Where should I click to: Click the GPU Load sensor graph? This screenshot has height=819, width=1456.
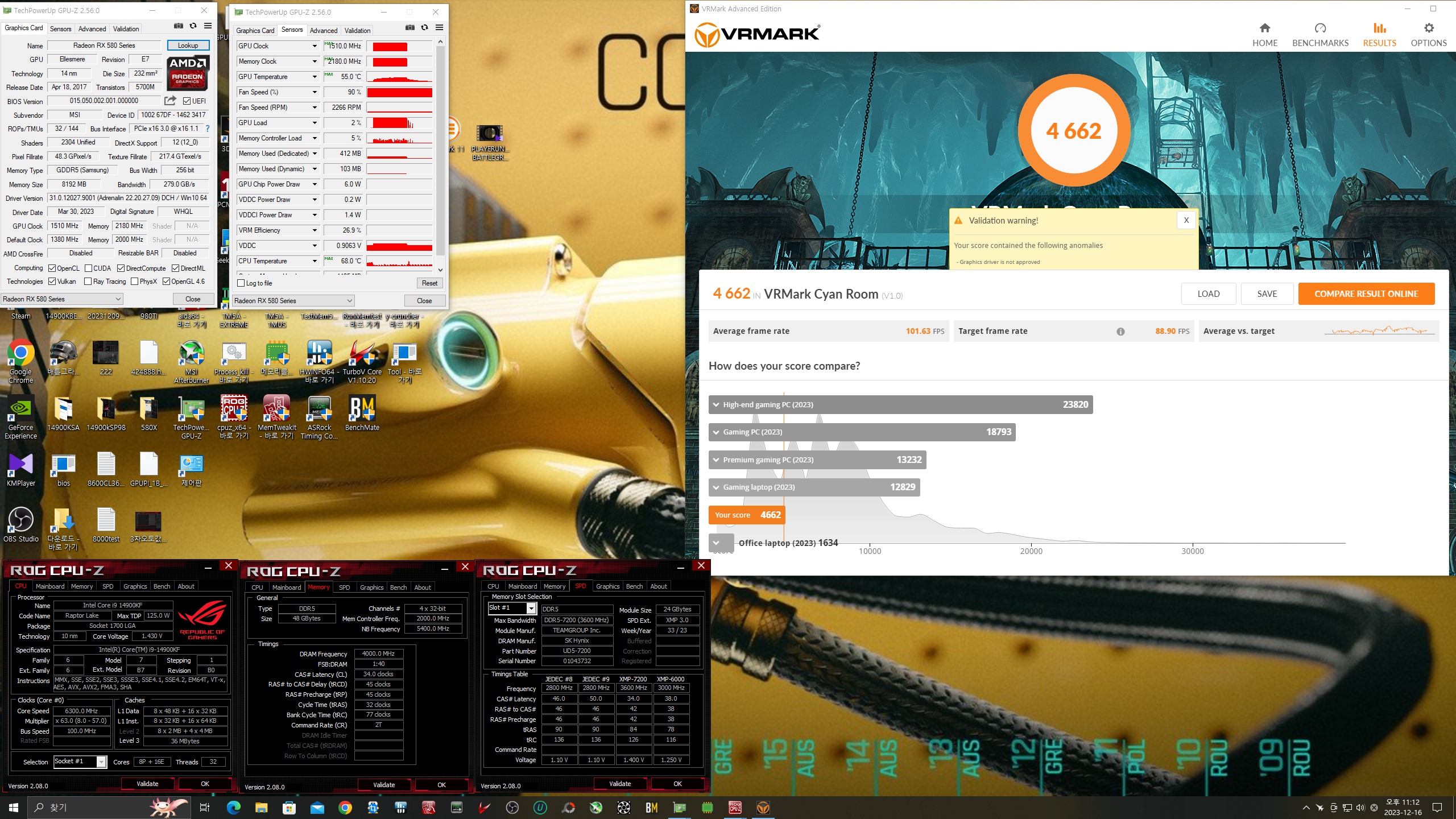point(399,123)
